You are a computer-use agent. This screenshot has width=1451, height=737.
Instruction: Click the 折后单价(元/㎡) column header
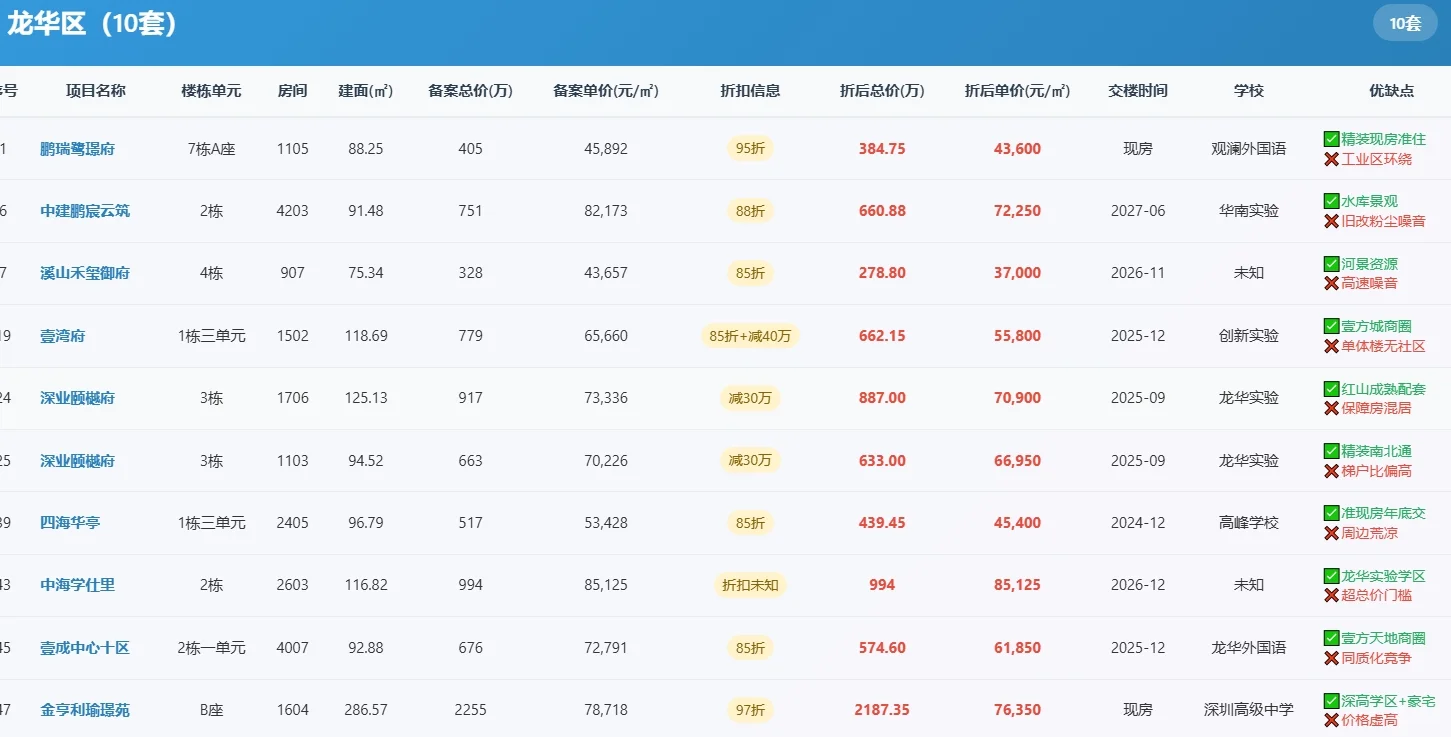[1017, 91]
